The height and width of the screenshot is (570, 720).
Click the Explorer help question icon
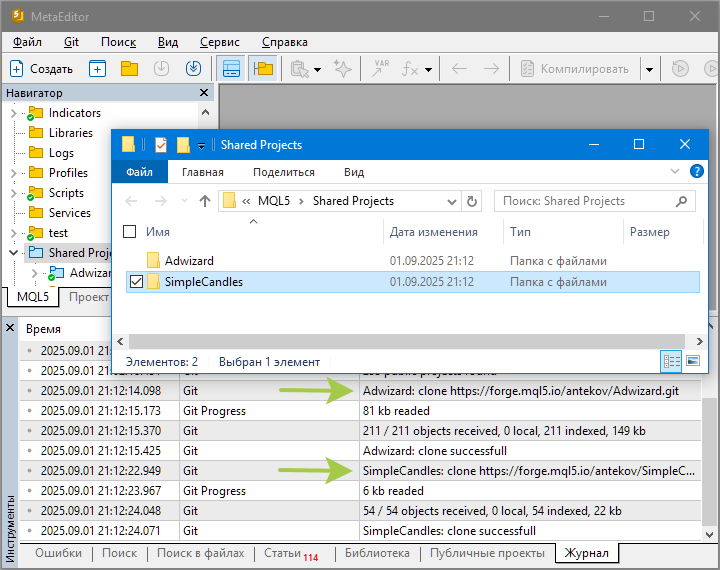[x=697, y=171]
